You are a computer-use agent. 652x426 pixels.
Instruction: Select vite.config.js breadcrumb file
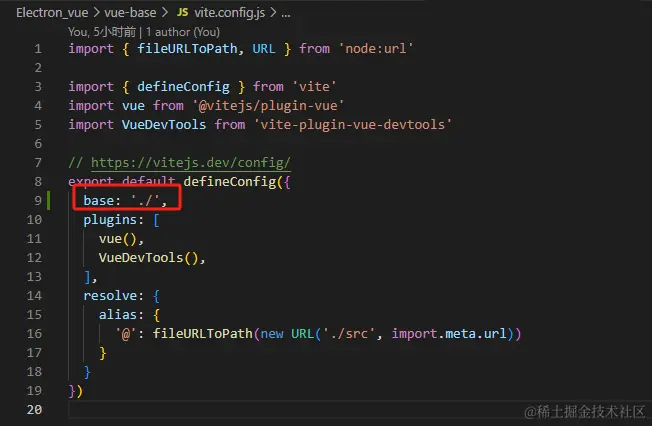click(x=230, y=13)
